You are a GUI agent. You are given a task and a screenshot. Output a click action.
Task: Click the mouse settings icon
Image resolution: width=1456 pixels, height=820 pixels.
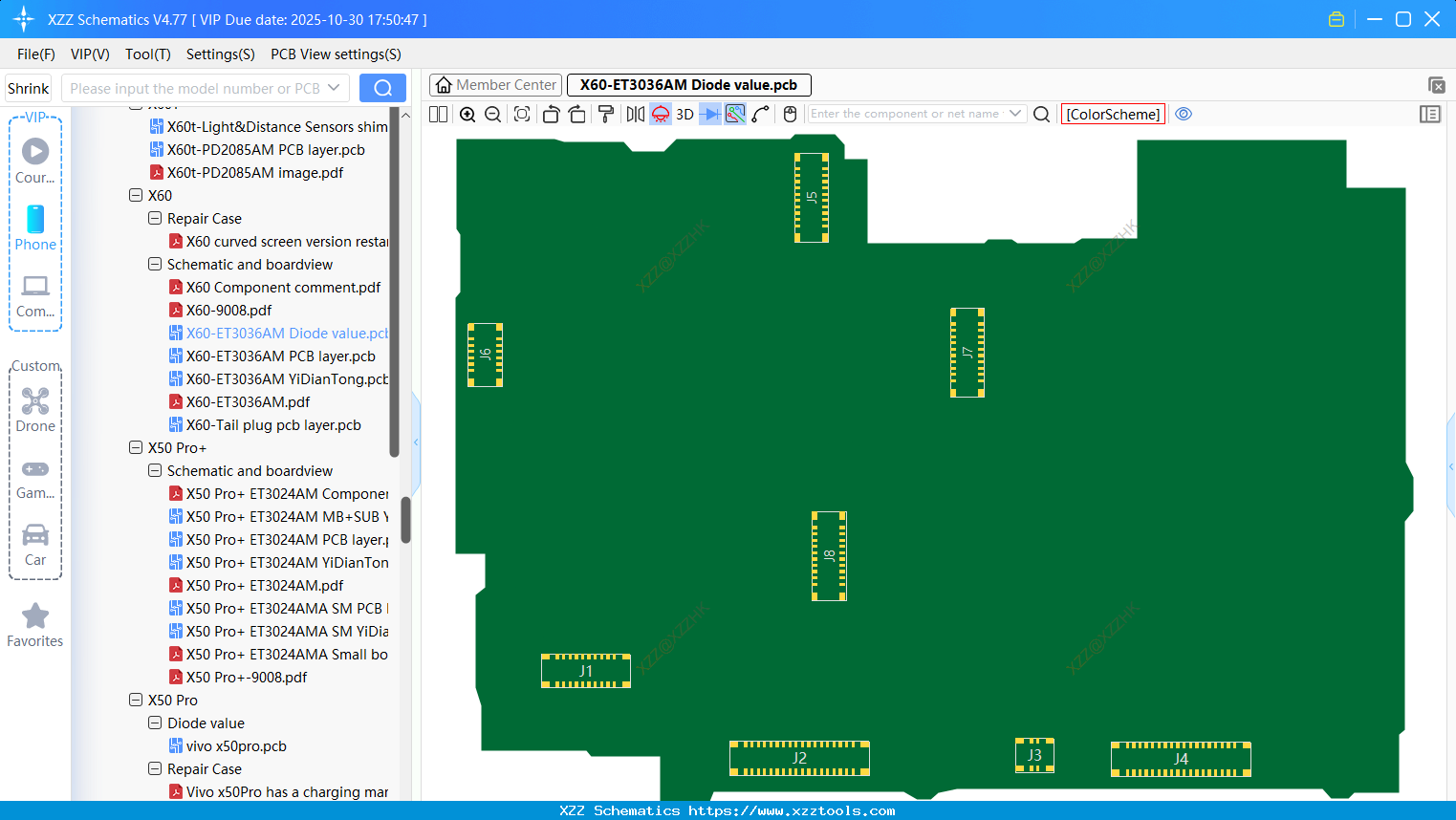790,114
